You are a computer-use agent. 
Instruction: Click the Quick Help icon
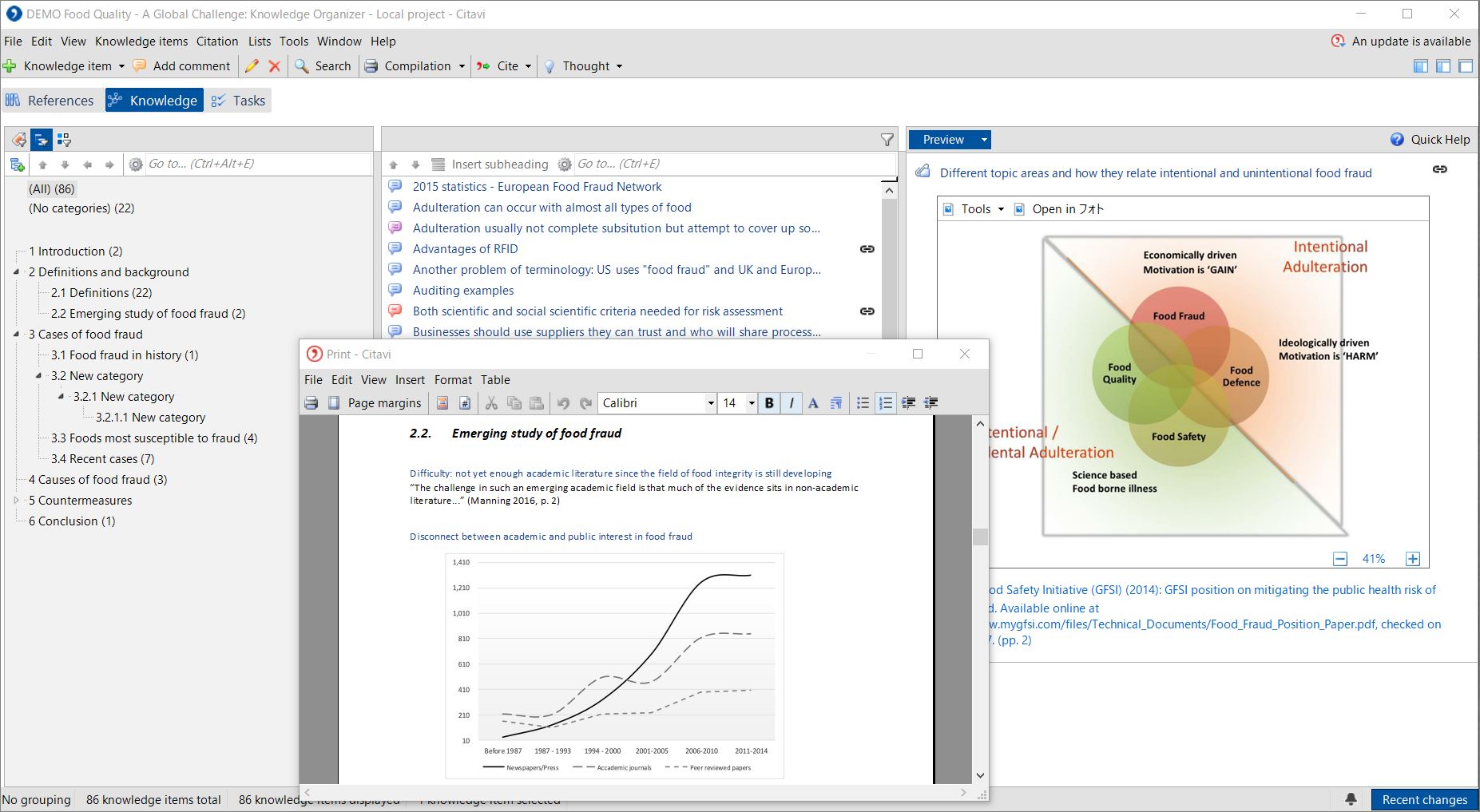1397,140
